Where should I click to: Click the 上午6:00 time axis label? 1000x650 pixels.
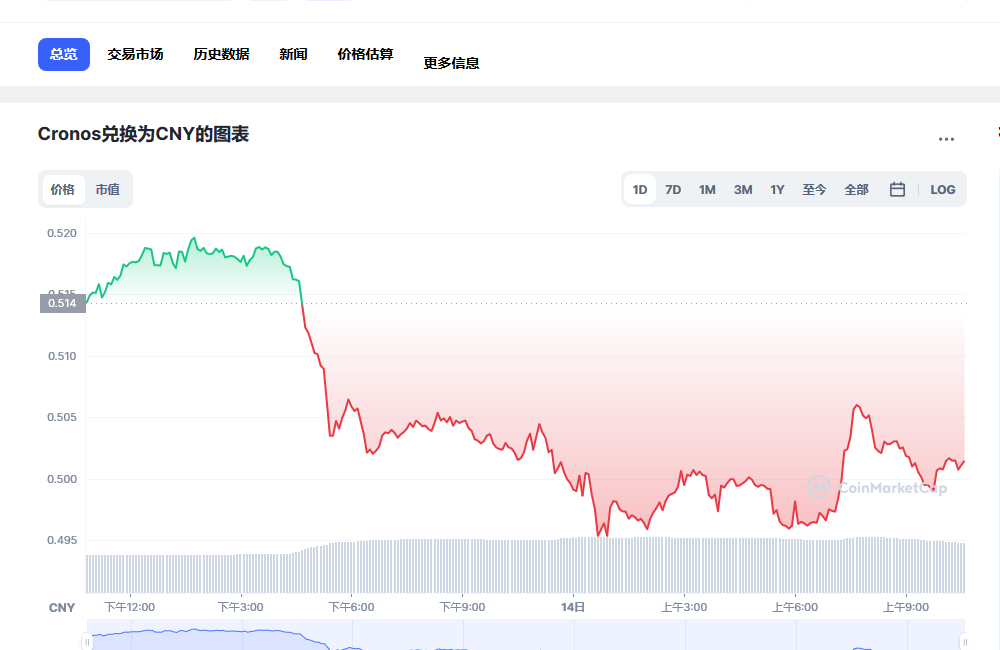(x=795, y=607)
